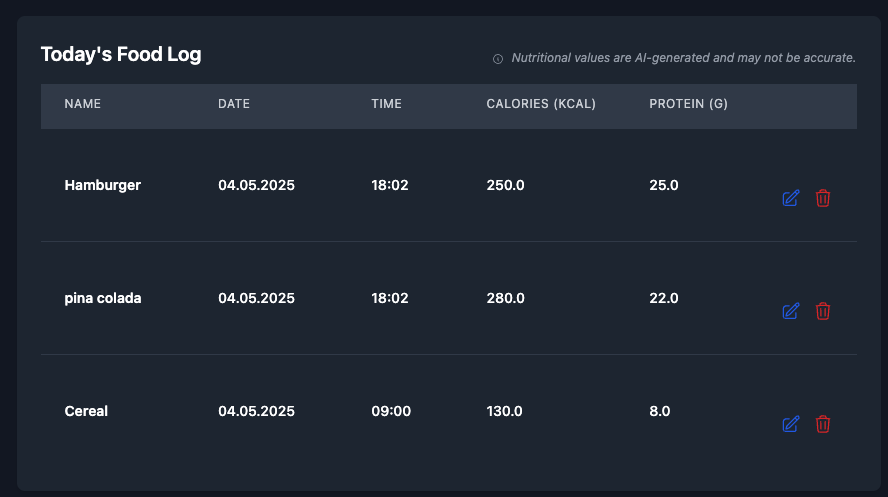Click the info icon beside the AI disclaimer
Screen dimensions: 888x497
498,59
